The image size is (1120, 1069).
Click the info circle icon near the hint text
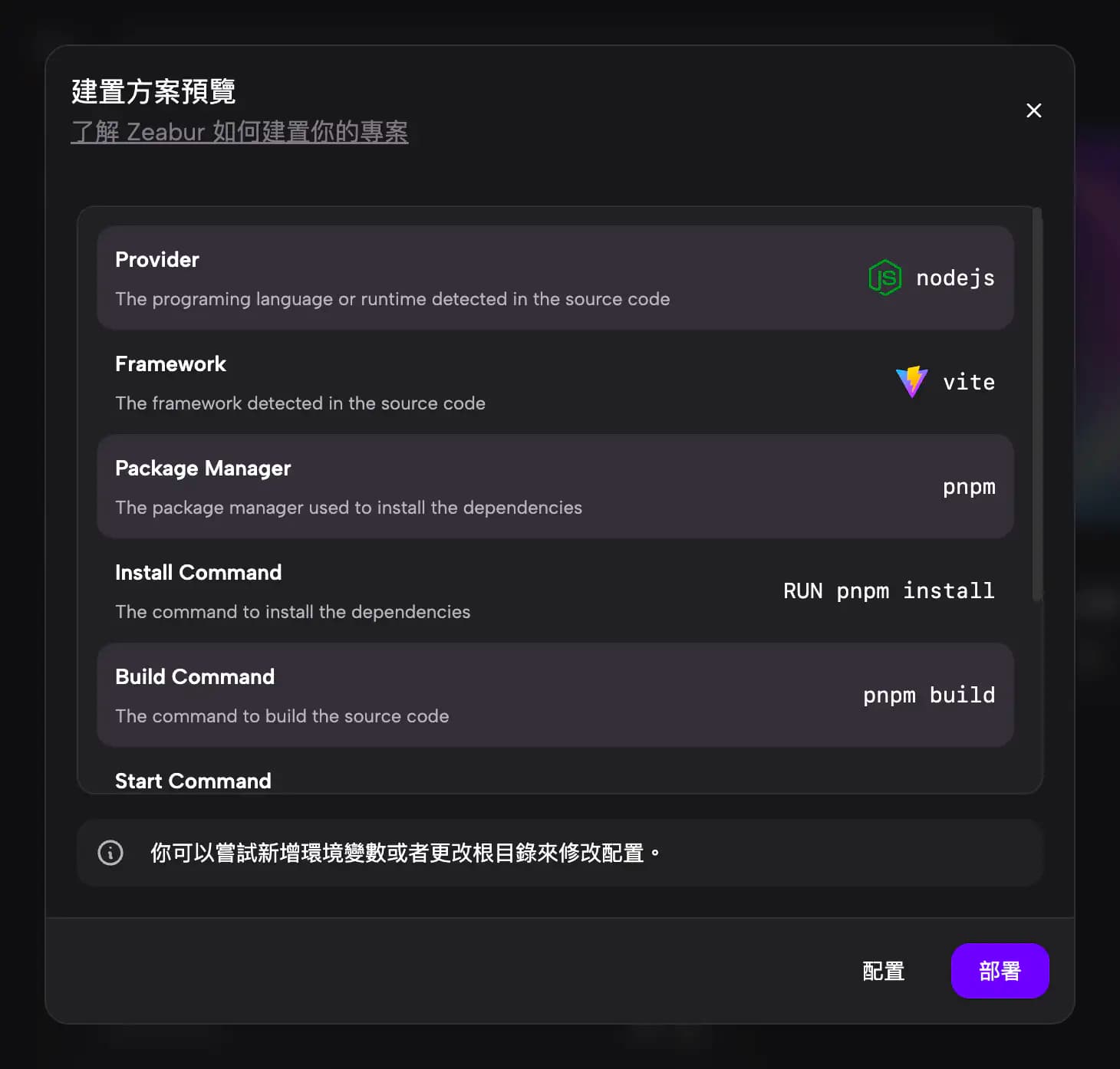pyautogui.click(x=110, y=853)
